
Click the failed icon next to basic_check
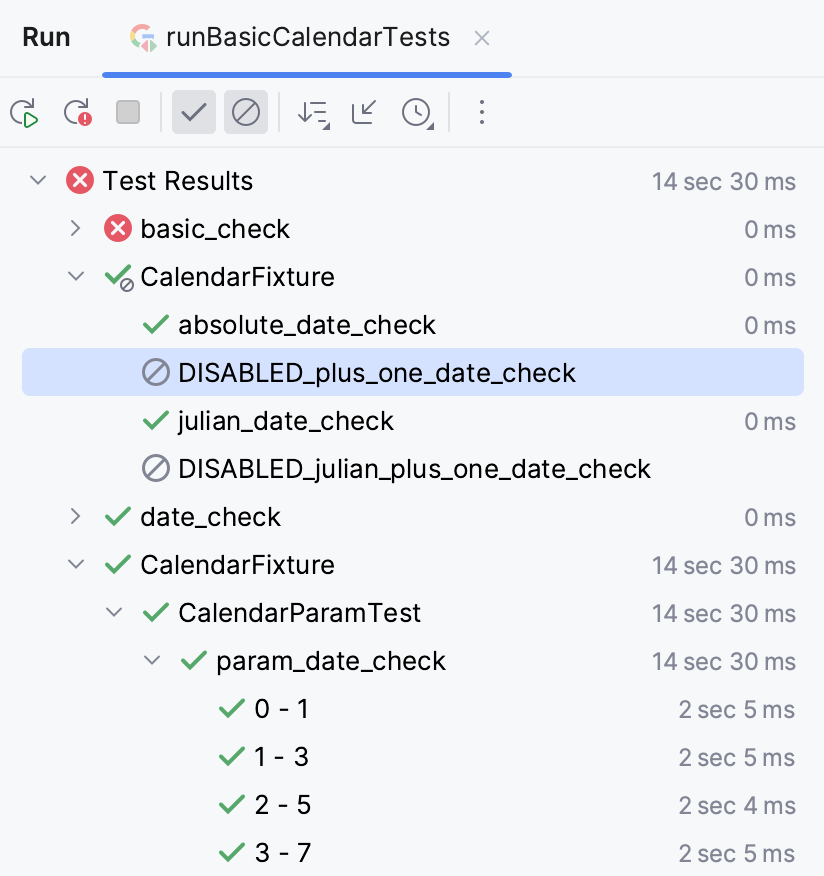(118, 228)
